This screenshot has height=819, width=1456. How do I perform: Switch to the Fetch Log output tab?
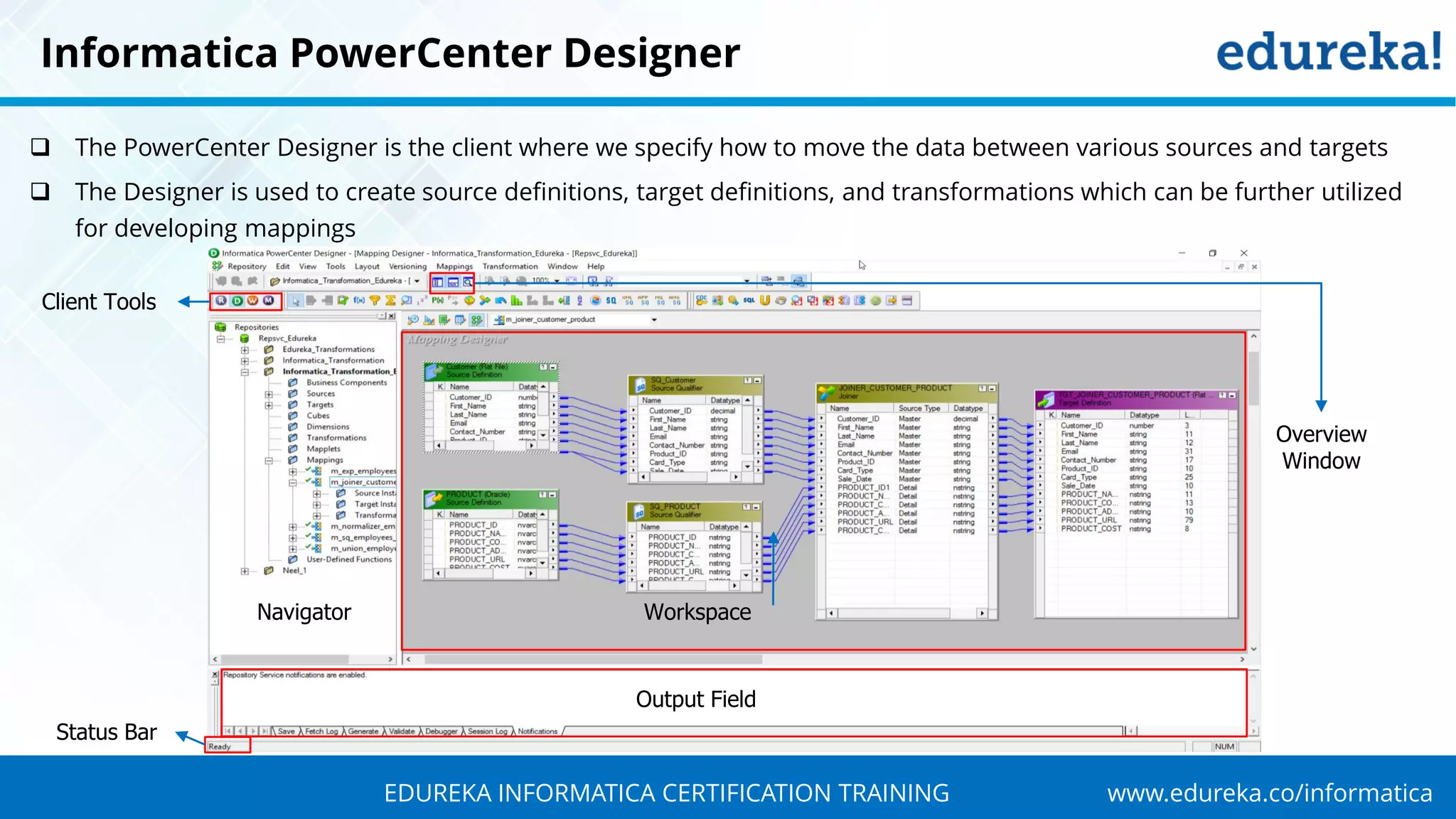(321, 732)
